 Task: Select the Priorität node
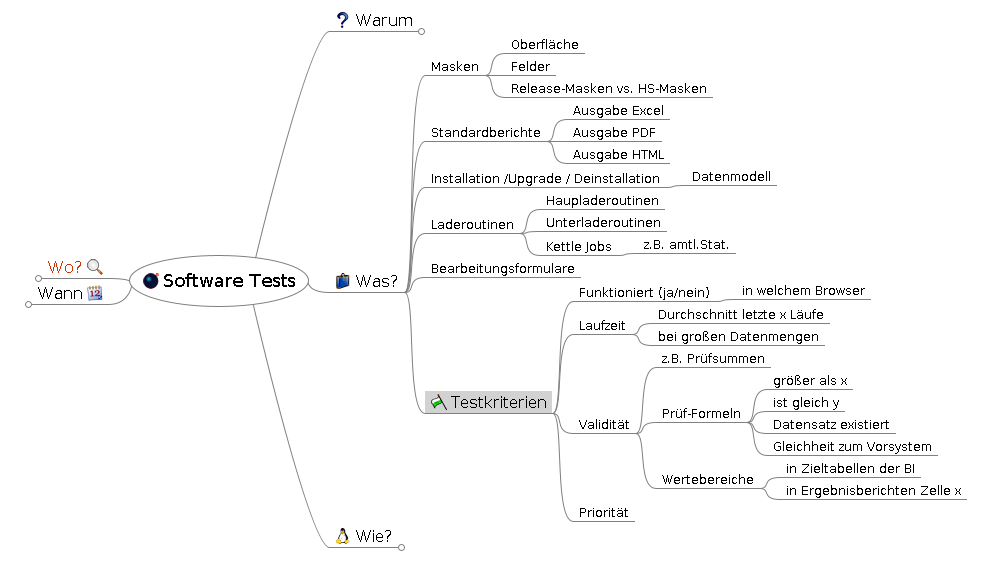click(604, 513)
